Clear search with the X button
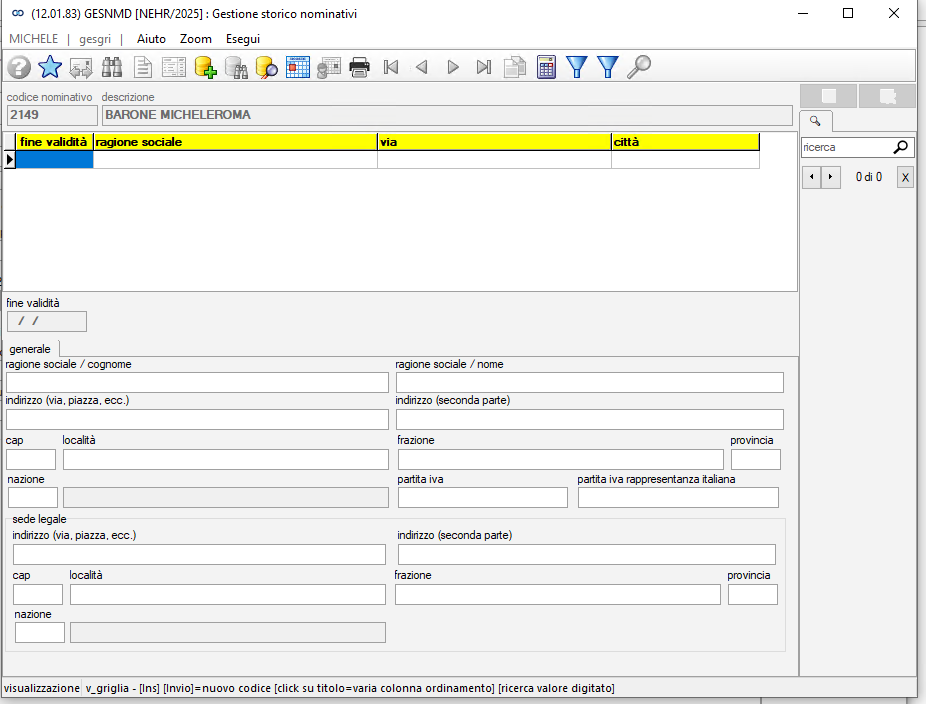926x704 pixels. pos(905,177)
